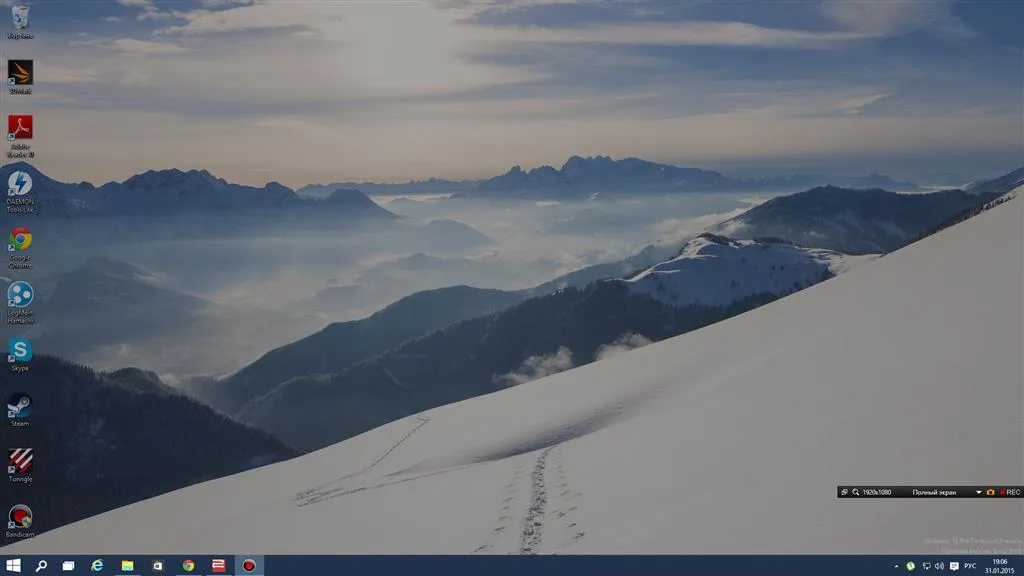
Task: Open the clock showing 19:06
Action: [999, 566]
